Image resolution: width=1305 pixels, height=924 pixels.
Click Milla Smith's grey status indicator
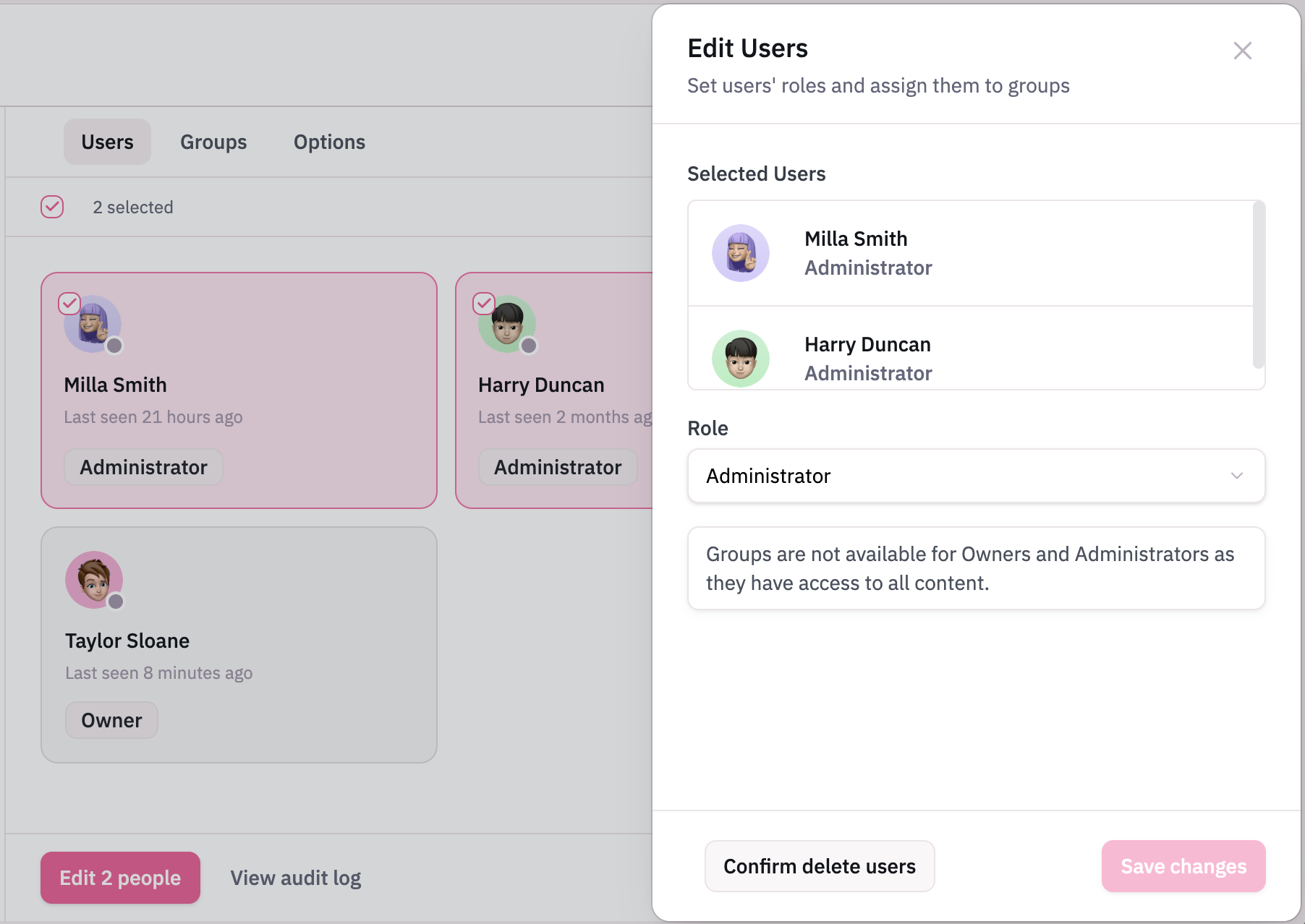[x=114, y=346]
